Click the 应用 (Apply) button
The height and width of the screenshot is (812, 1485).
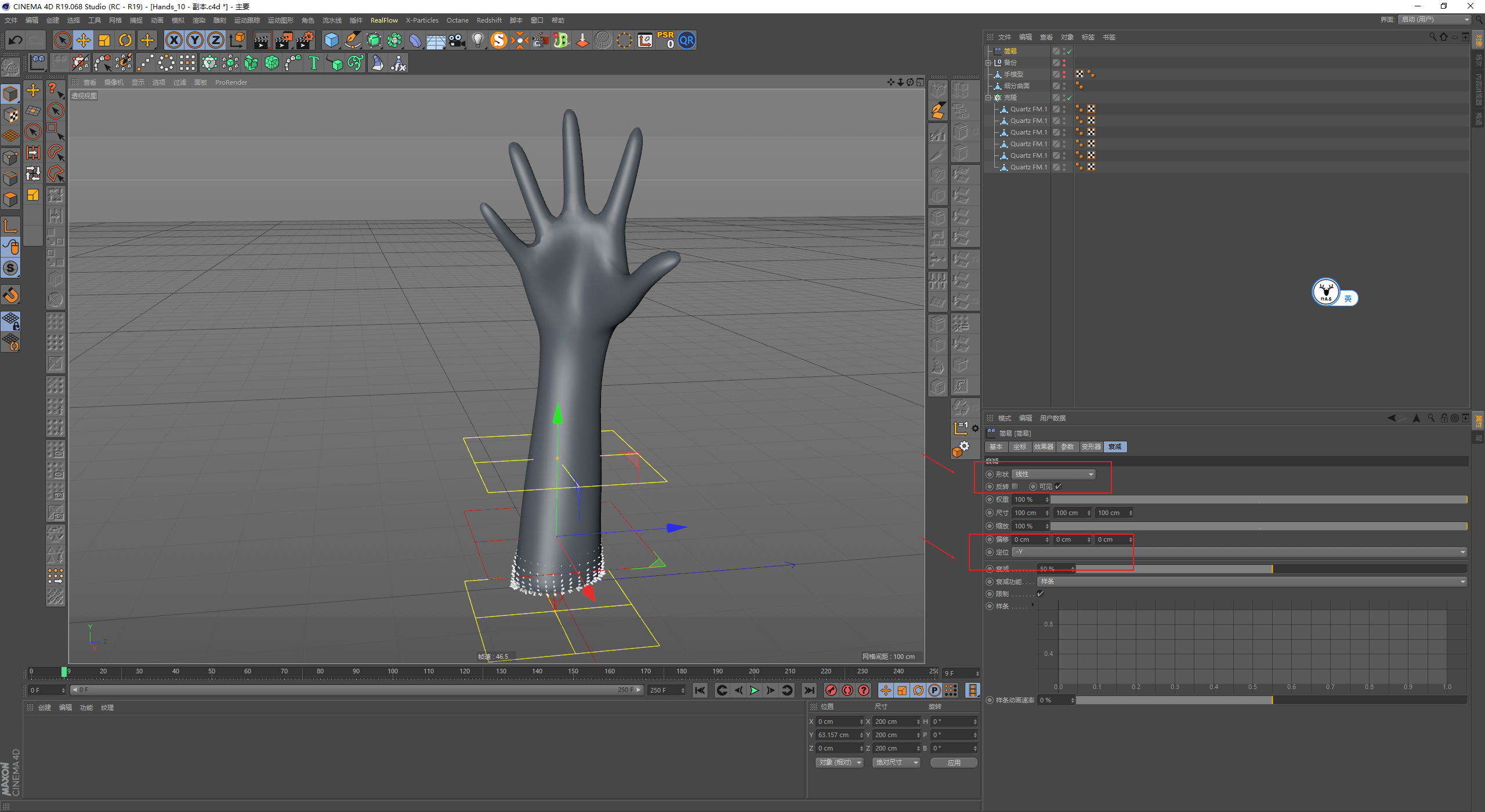tap(954, 763)
